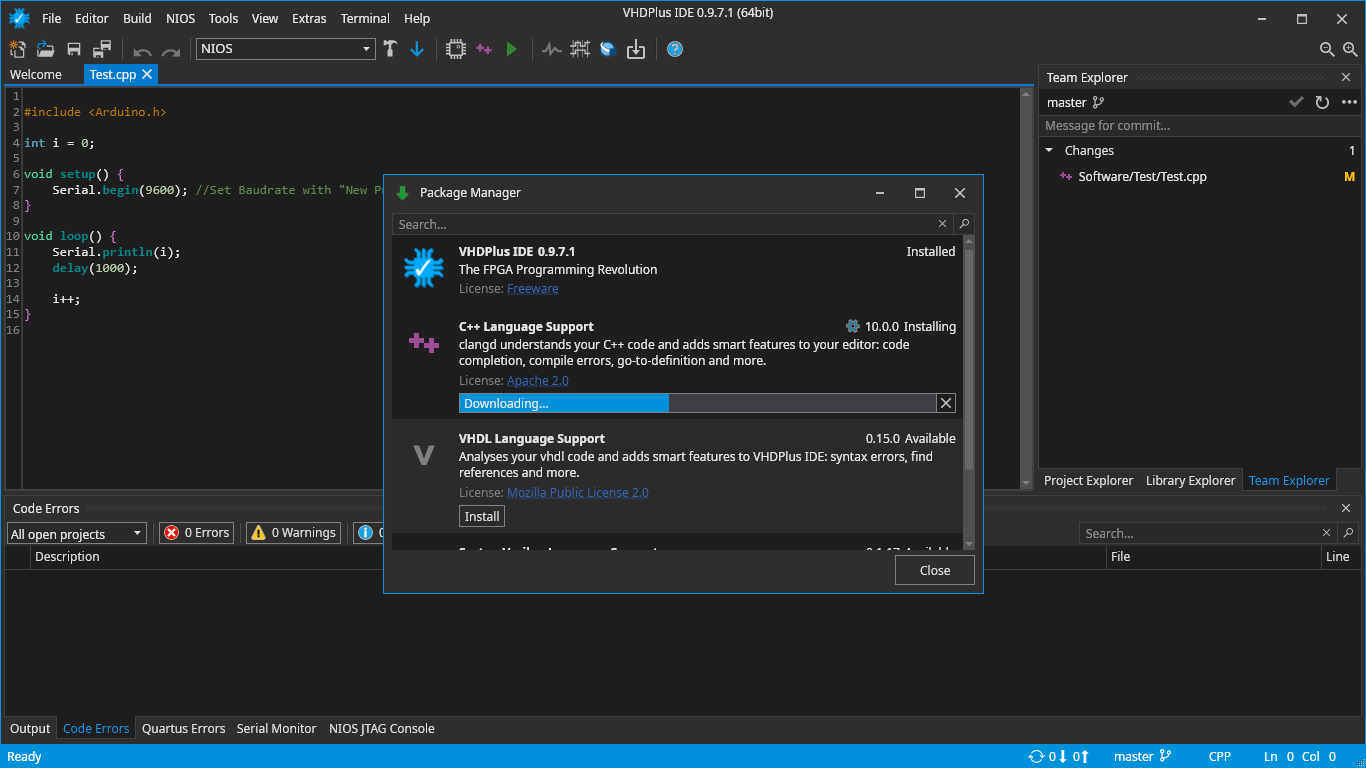Clear the Package Manager search with X
This screenshot has height=768, width=1366.
click(942, 224)
